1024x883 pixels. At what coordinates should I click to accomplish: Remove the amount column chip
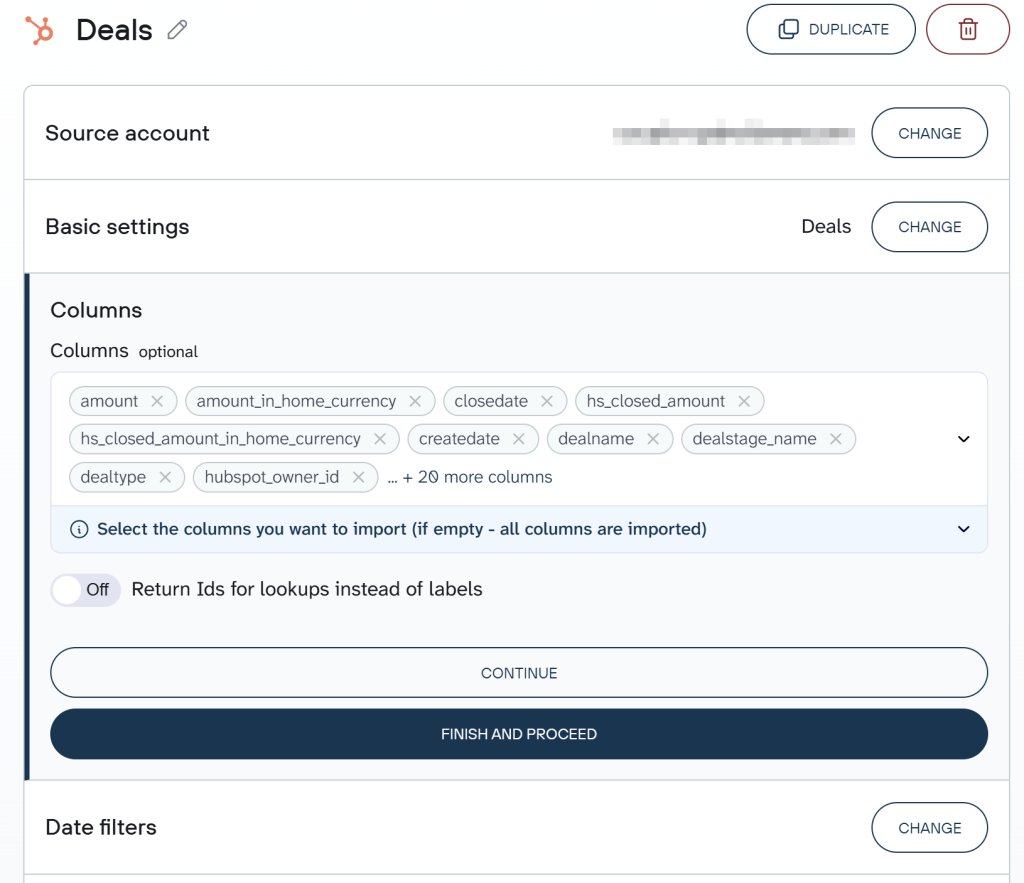[x=157, y=401]
